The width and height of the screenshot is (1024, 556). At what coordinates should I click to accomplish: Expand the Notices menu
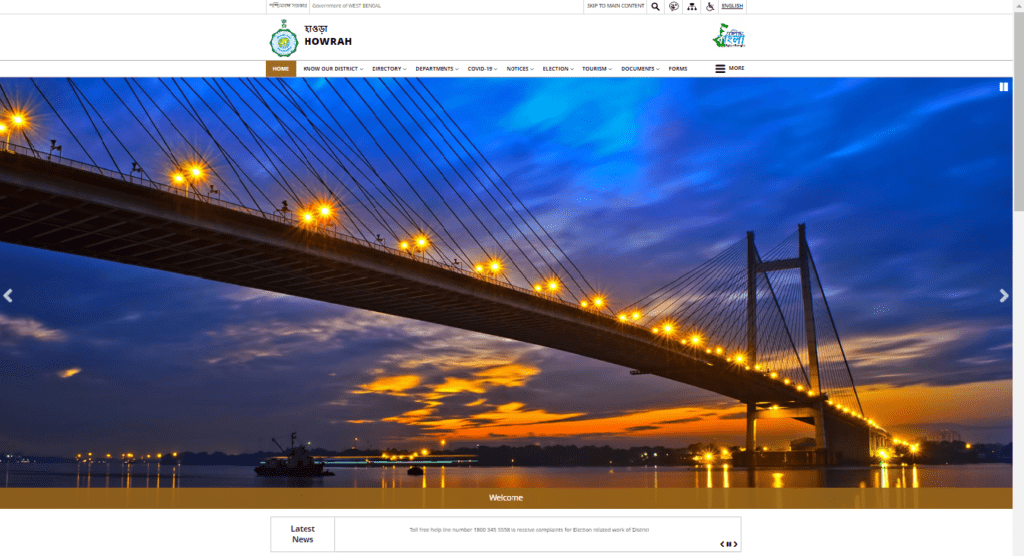(520, 69)
